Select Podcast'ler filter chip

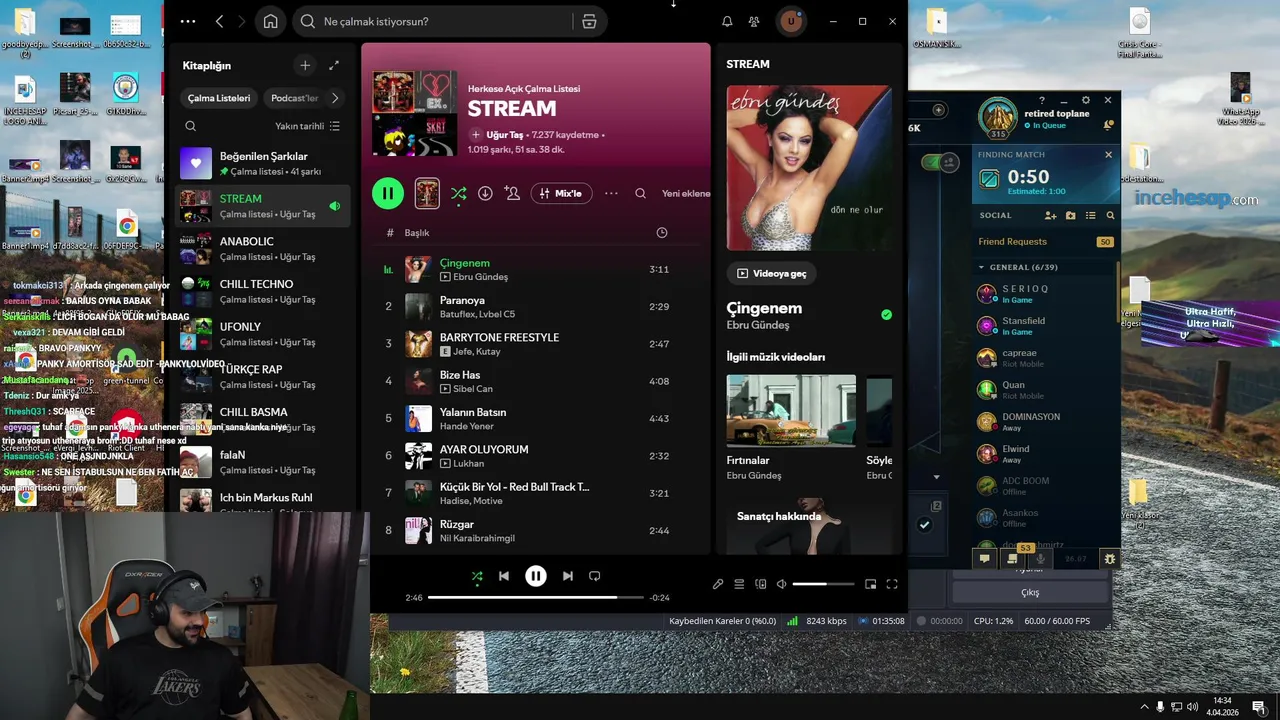(294, 98)
